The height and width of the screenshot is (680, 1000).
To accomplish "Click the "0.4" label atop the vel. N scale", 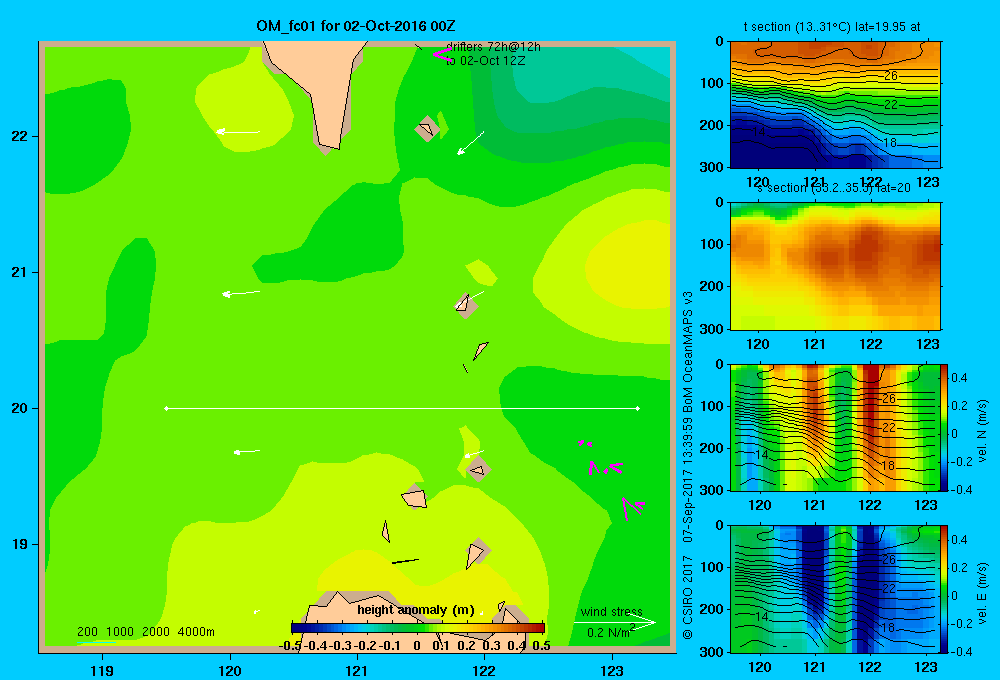I will point(959,378).
